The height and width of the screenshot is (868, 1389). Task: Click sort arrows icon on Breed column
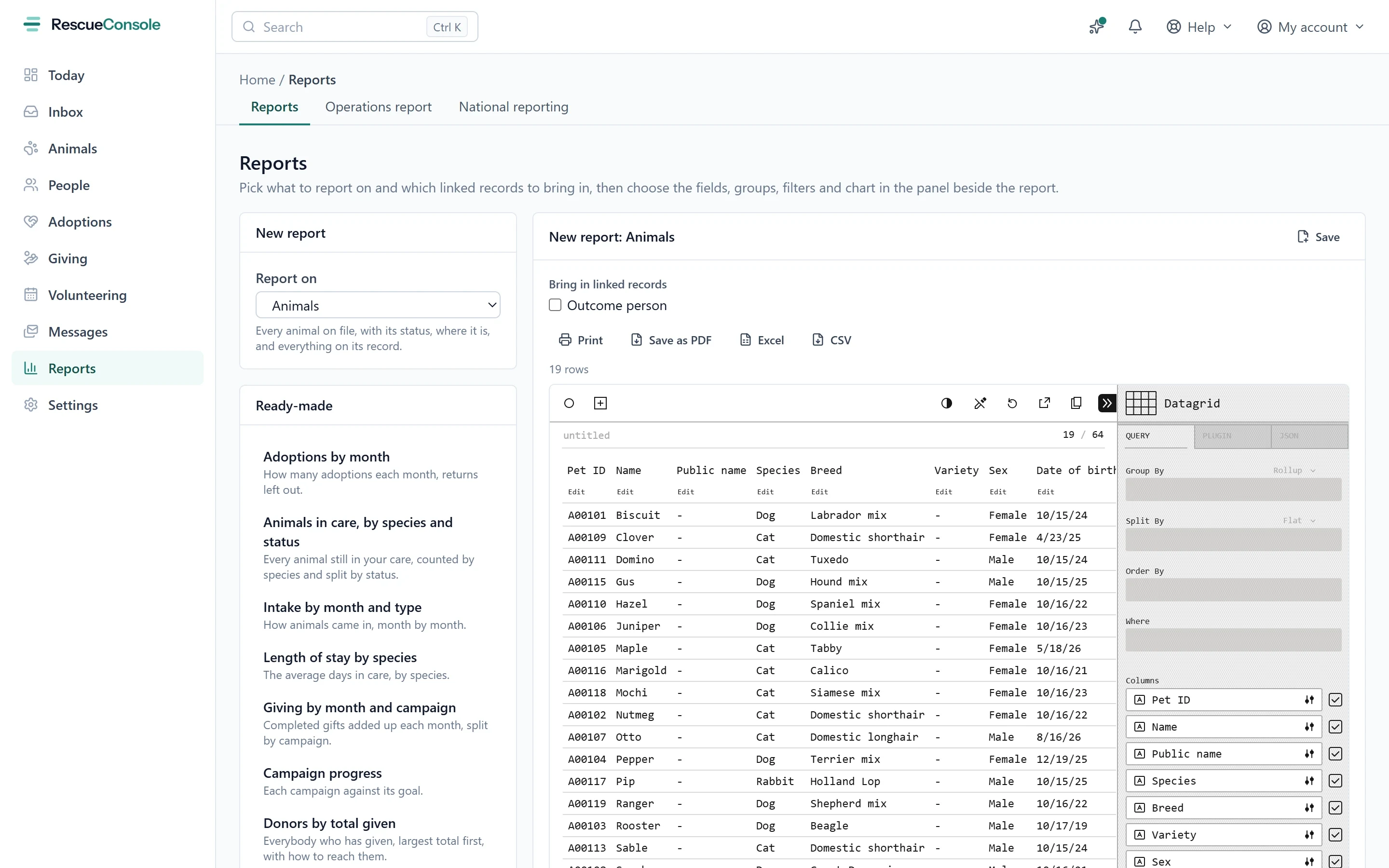coord(1308,808)
